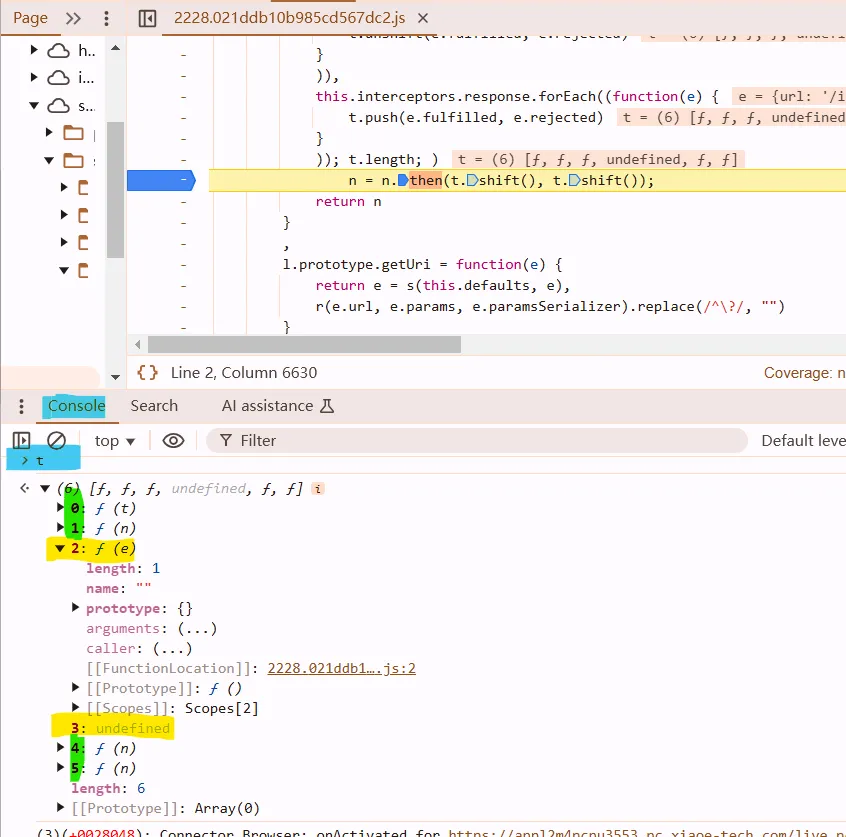
Task: Open the FunctionLocation link 2228.021ddb1….js:2
Action: point(342,669)
